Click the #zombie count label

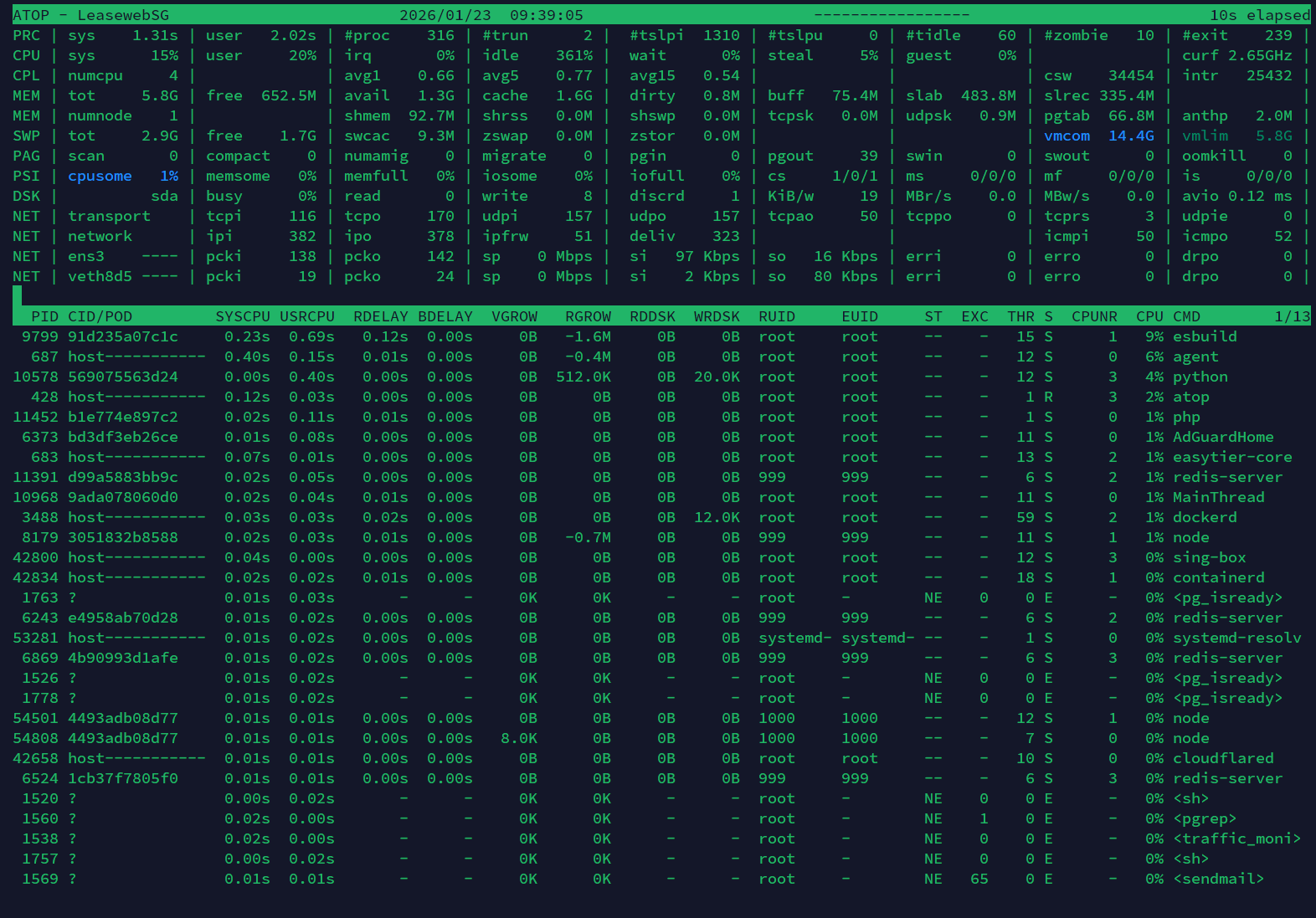pos(1076,35)
